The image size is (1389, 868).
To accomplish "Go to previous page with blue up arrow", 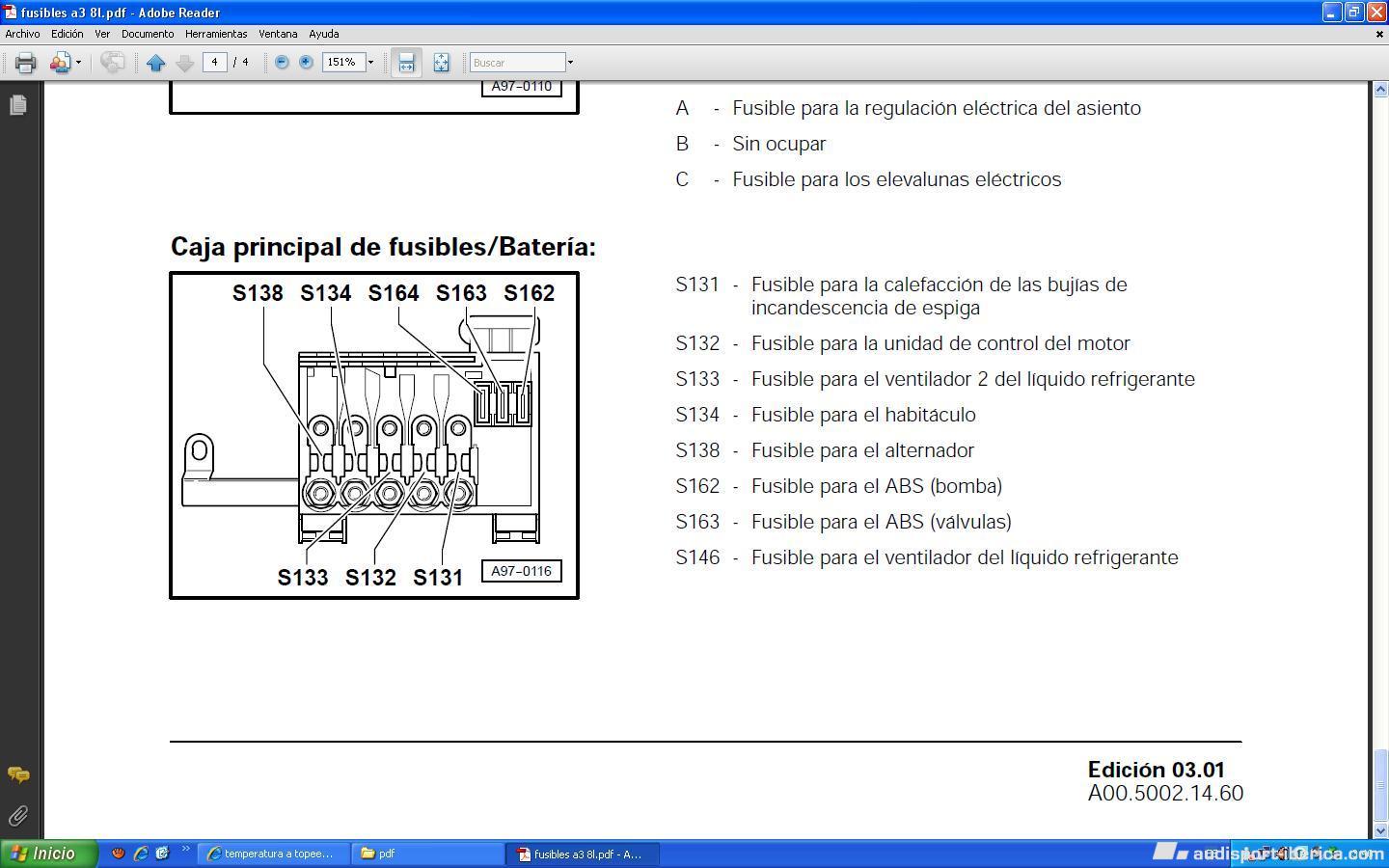I will tap(155, 63).
